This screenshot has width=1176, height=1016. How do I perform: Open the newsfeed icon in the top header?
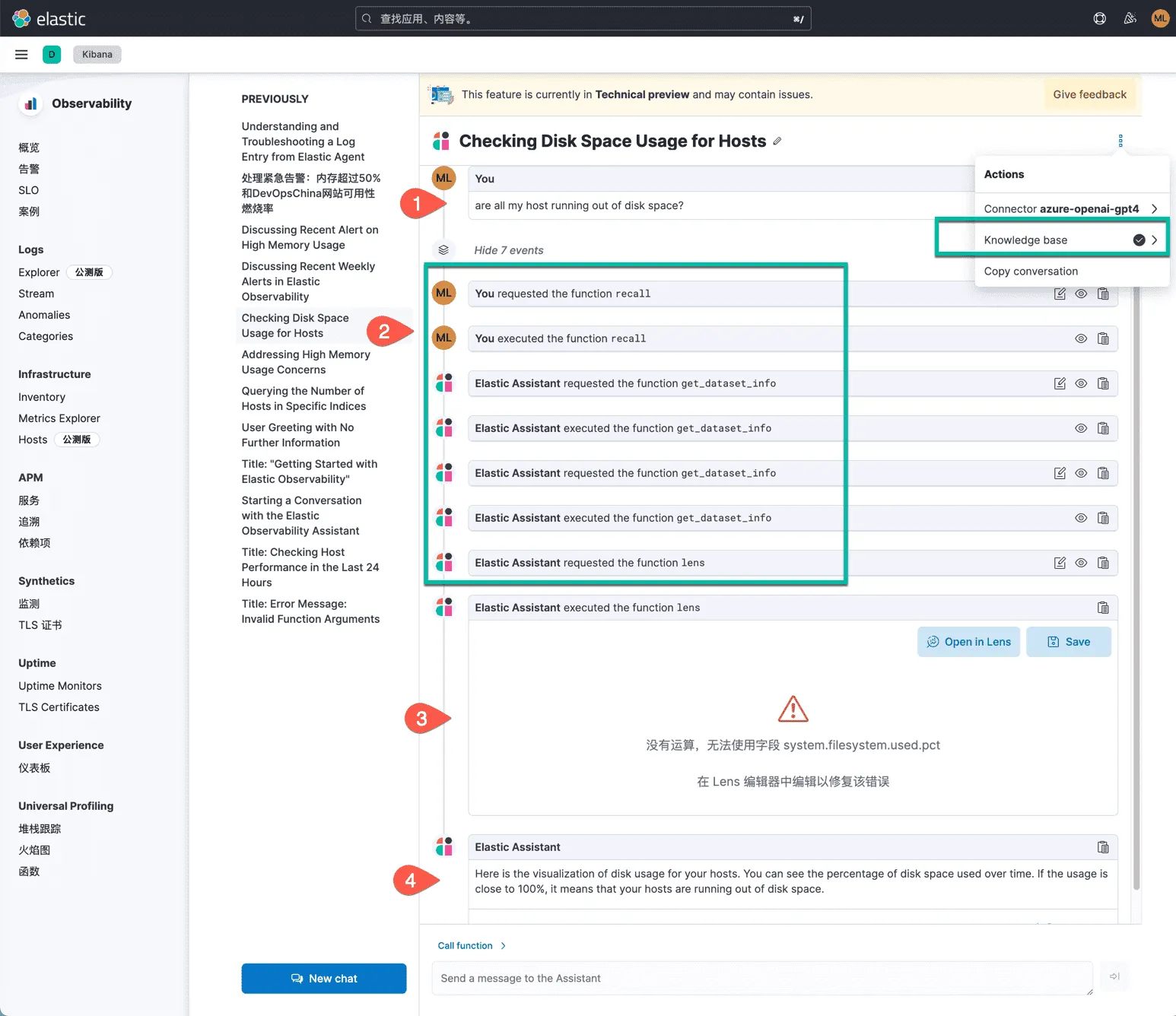[1130, 18]
